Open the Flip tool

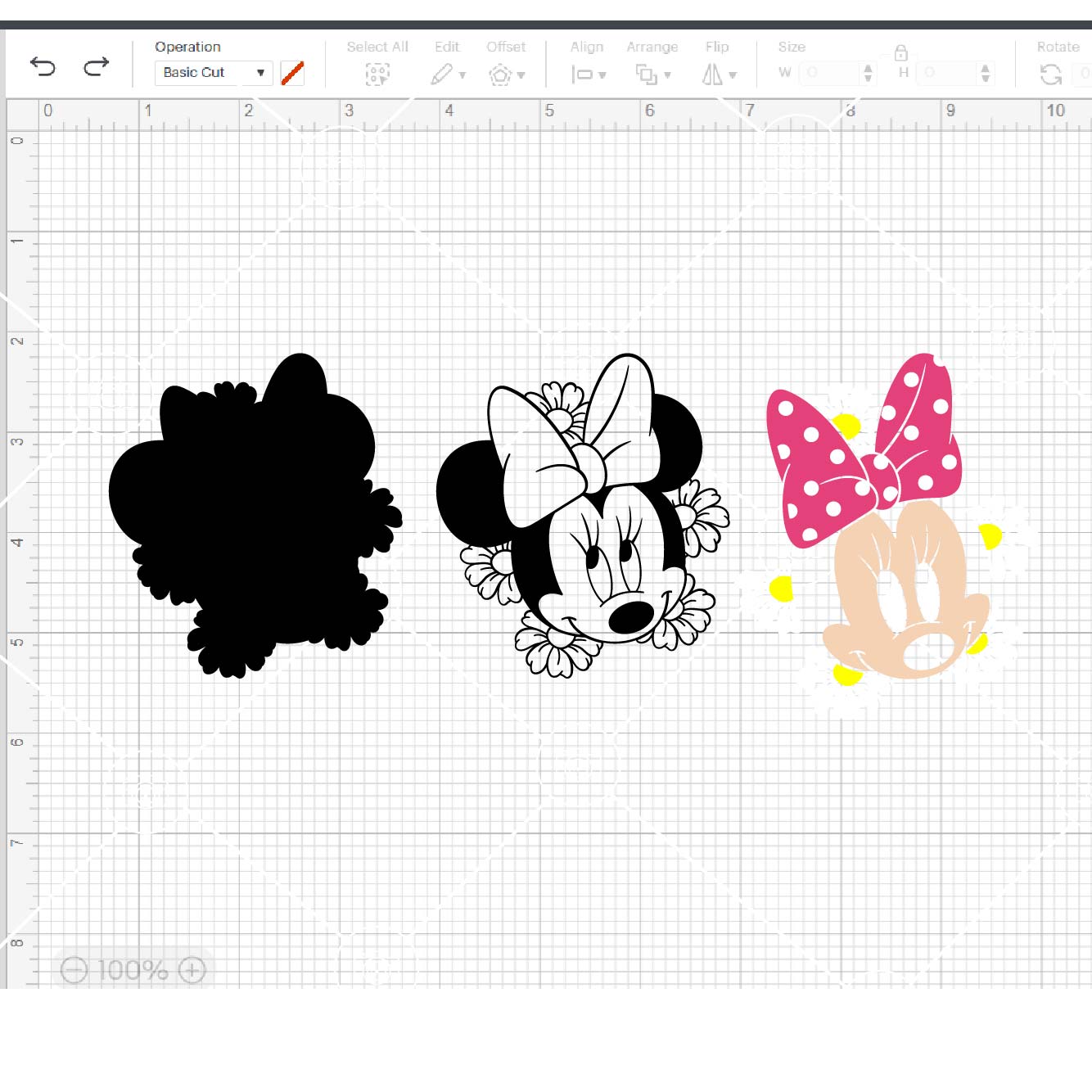[x=712, y=74]
